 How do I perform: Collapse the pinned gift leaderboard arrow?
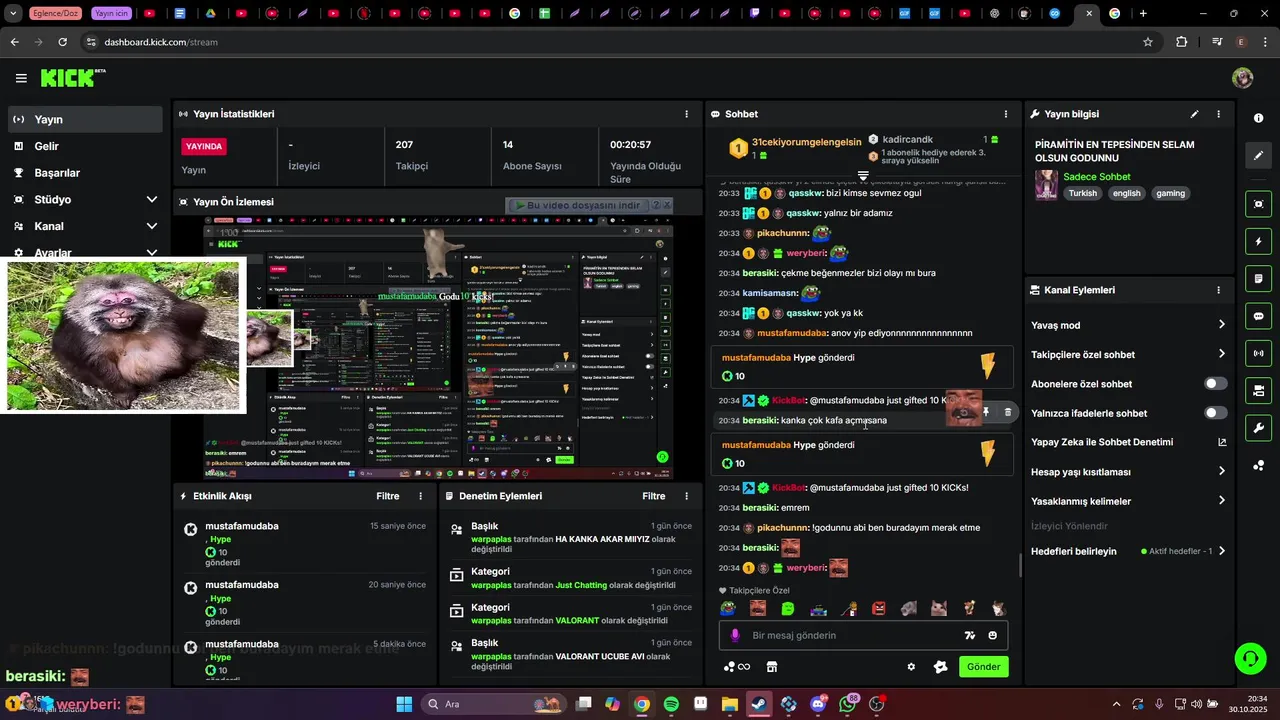(863, 176)
